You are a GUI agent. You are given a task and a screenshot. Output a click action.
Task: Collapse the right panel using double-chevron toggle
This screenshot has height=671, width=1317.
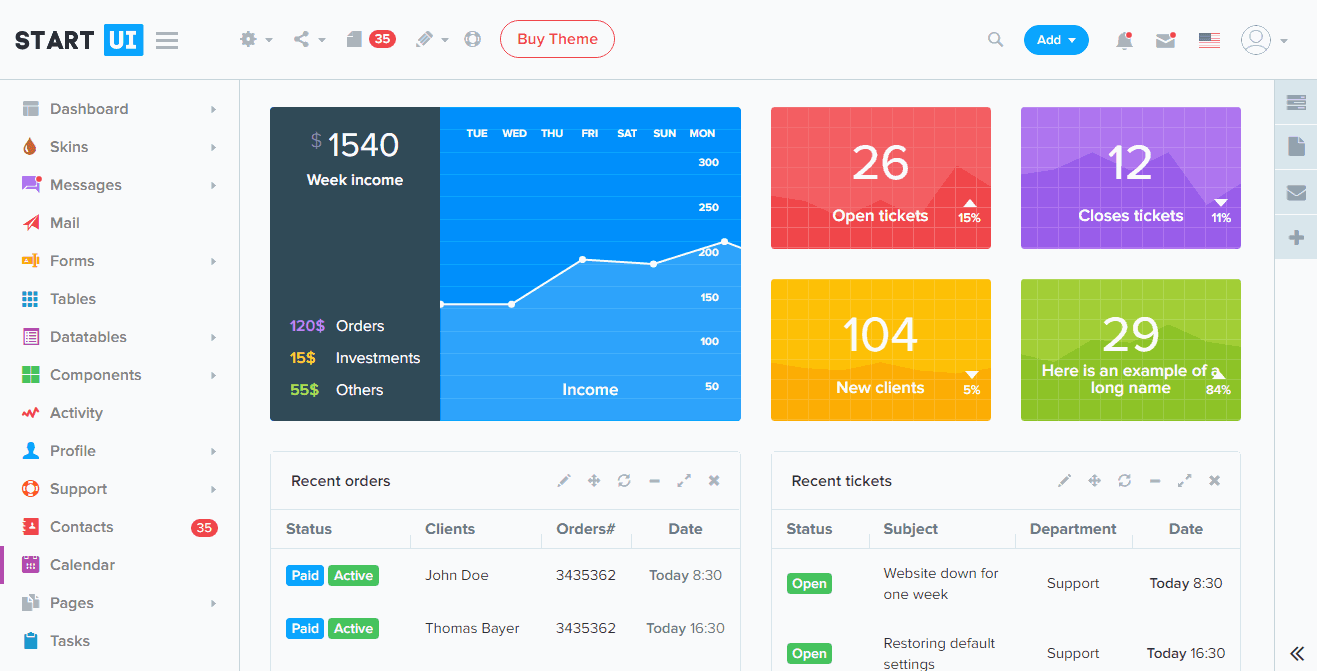[1294, 651]
